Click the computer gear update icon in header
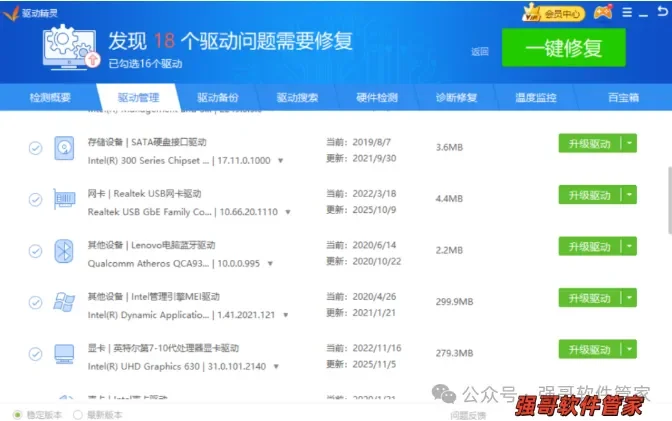 (71, 47)
